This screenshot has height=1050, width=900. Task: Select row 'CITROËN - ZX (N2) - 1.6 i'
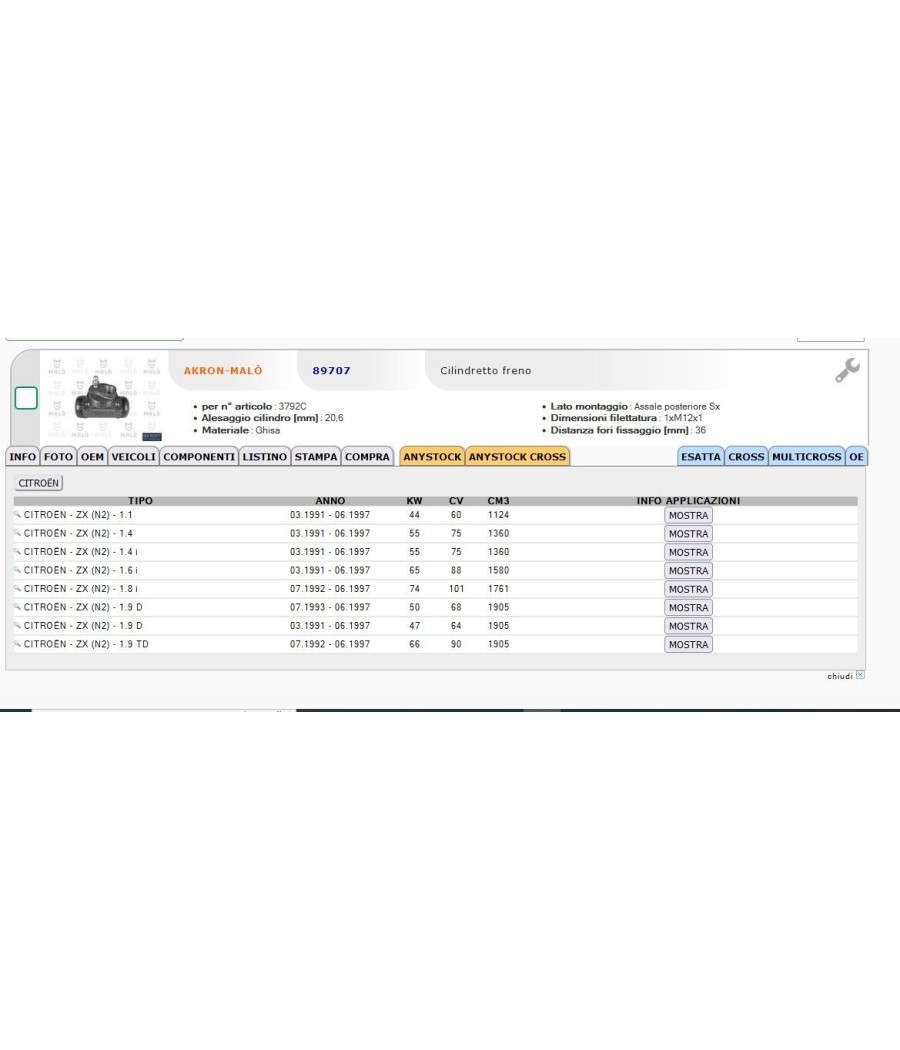pyautogui.click(x=435, y=571)
